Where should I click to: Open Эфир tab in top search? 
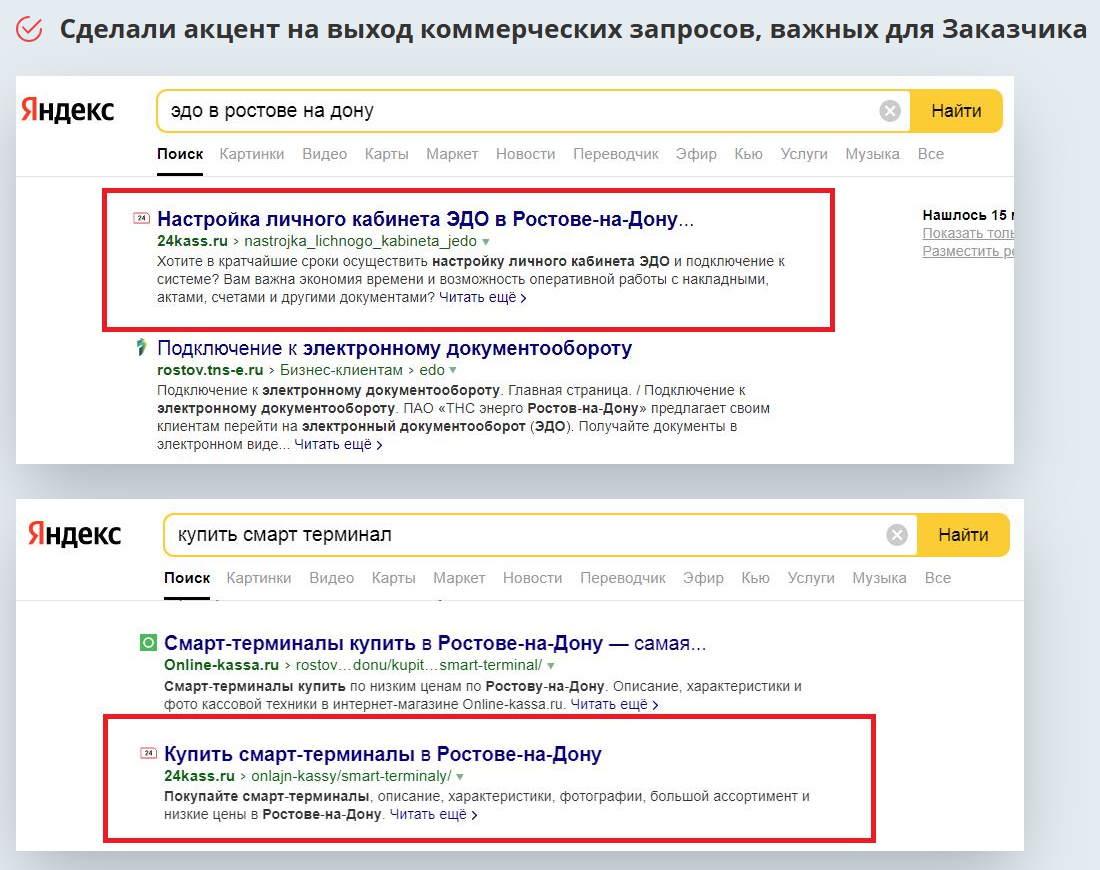[x=696, y=154]
